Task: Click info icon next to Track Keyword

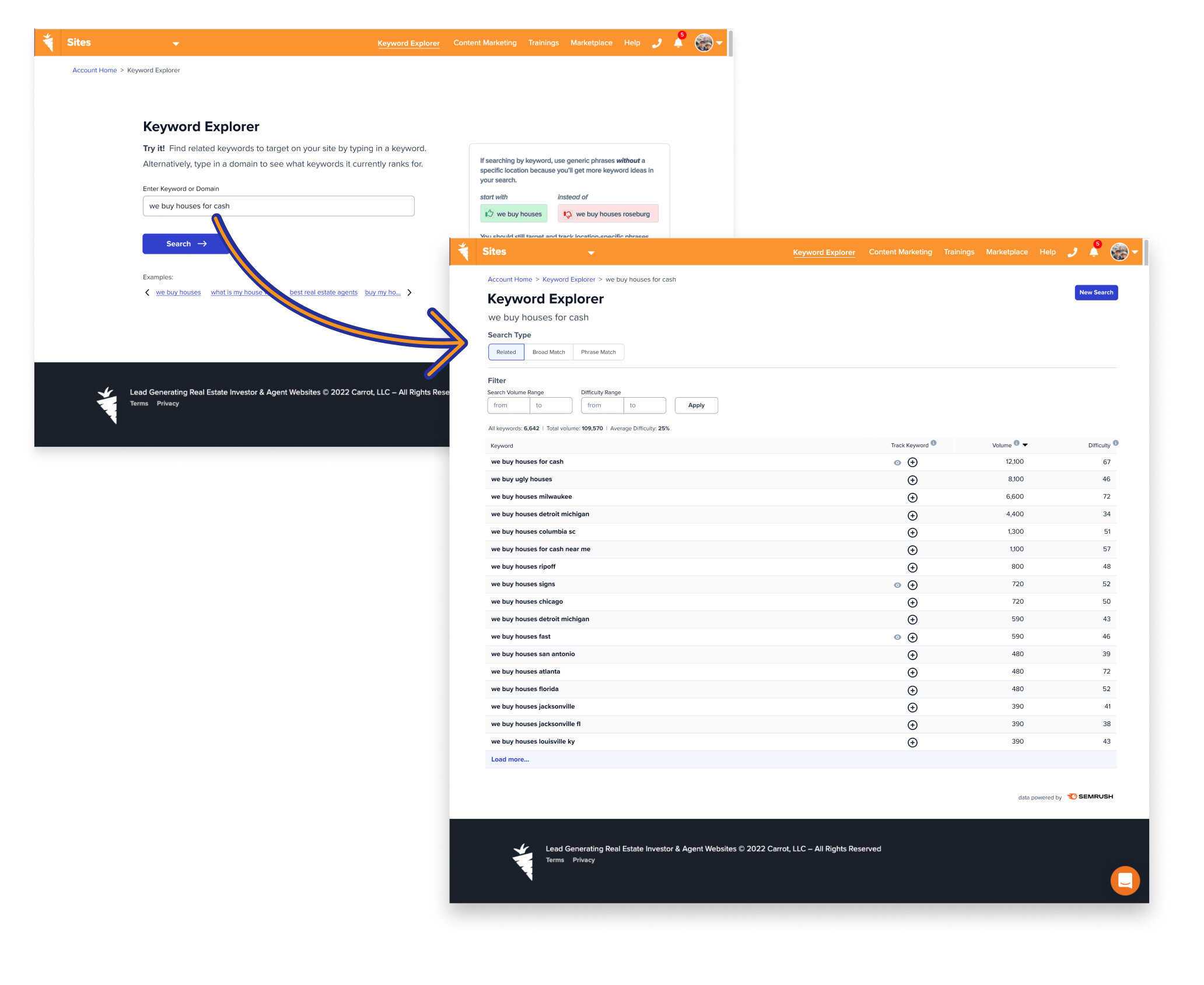Action: point(934,443)
